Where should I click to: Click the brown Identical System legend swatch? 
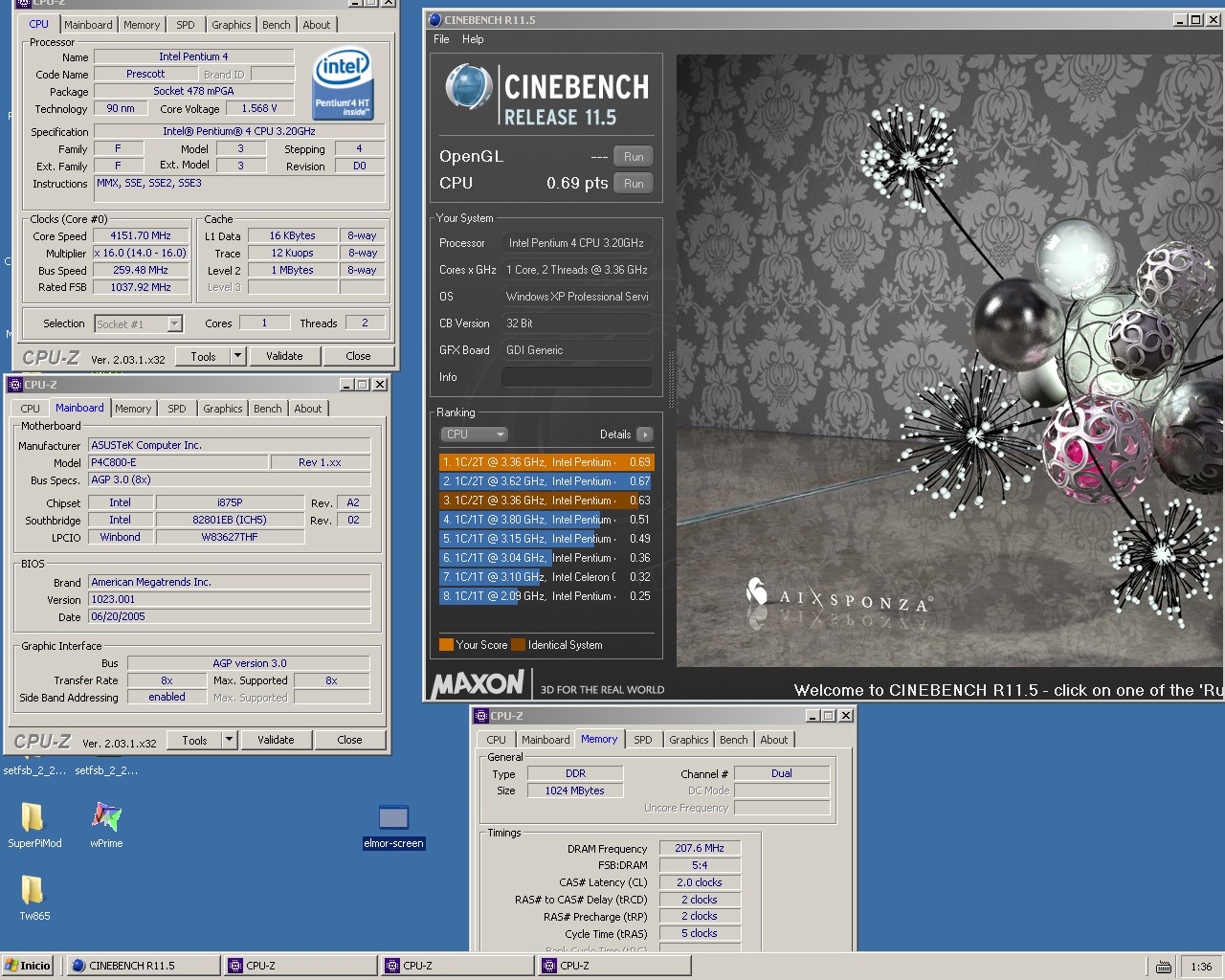click(x=519, y=645)
